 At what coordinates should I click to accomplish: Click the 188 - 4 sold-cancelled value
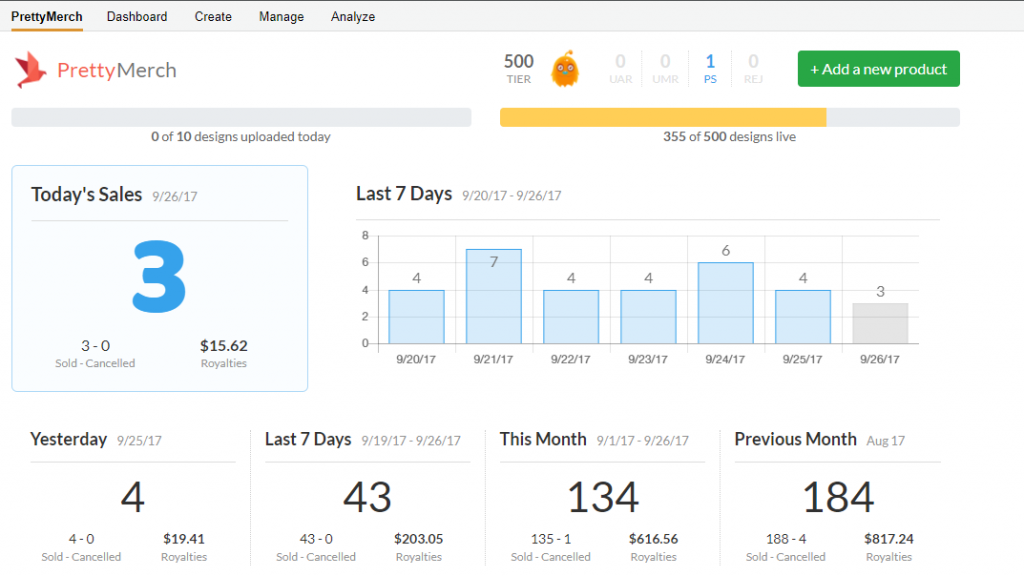point(786,539)
